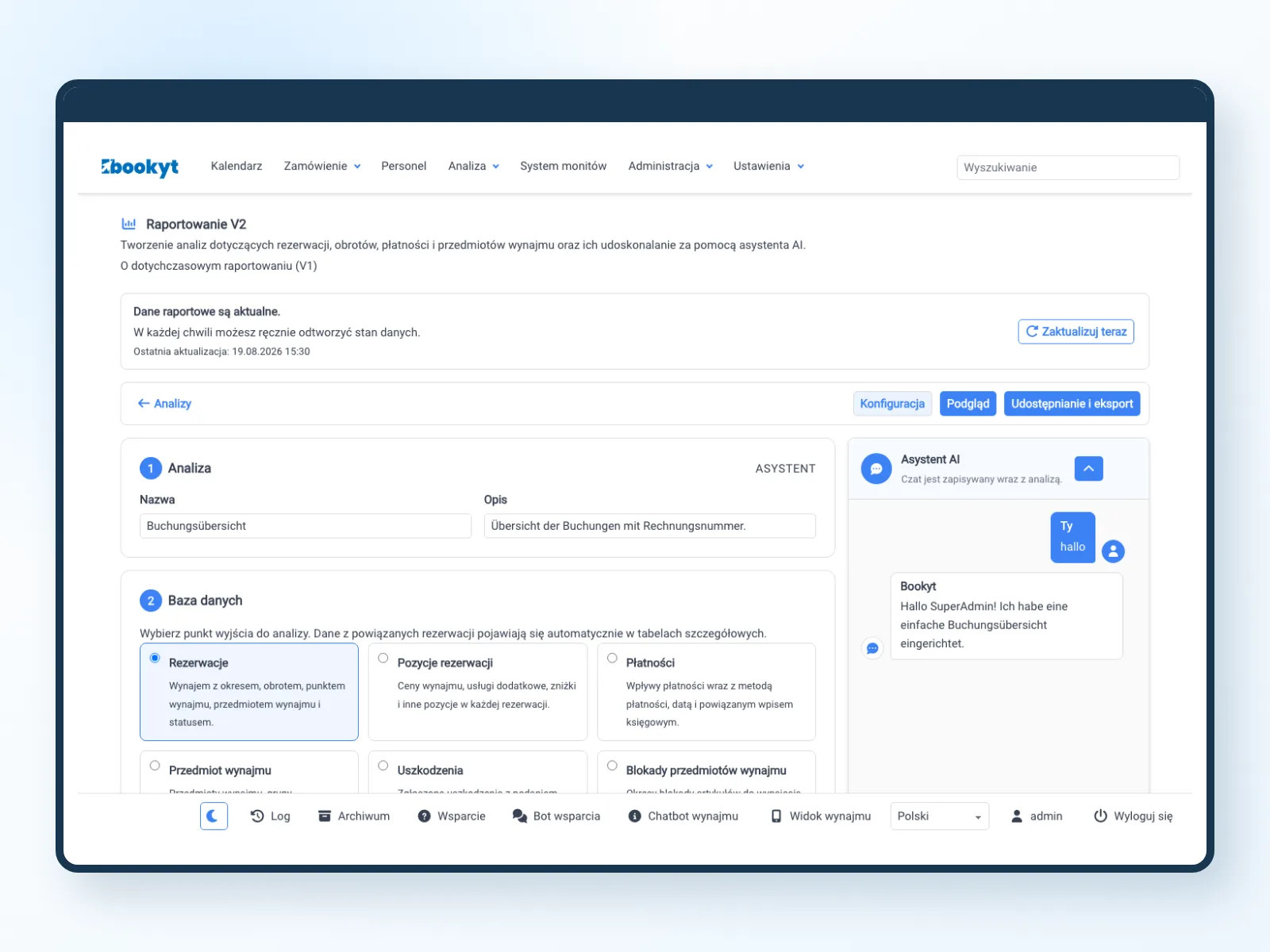Collapse the Asystent AI panel chevron
Image resolution: width=1270 pixels, height=952 pixels.
1089,469
